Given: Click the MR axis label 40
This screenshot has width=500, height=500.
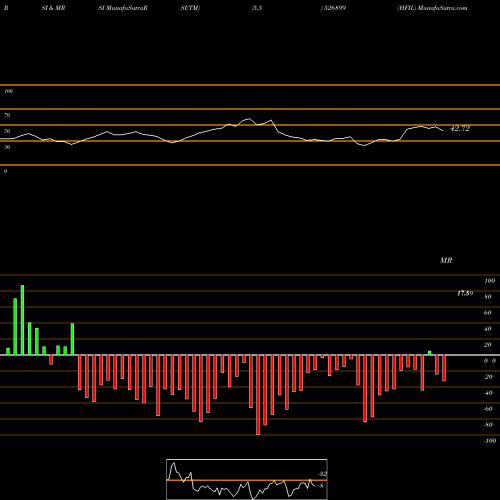Looking at the screenshot, I should [x=487, y=329].
